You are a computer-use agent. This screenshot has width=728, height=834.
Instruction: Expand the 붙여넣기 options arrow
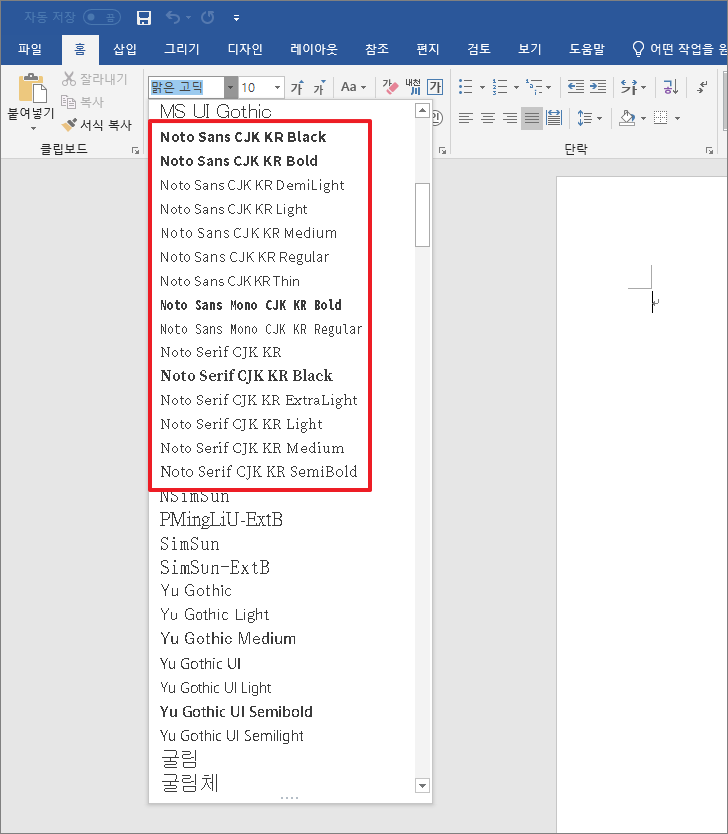click(33, 128)
